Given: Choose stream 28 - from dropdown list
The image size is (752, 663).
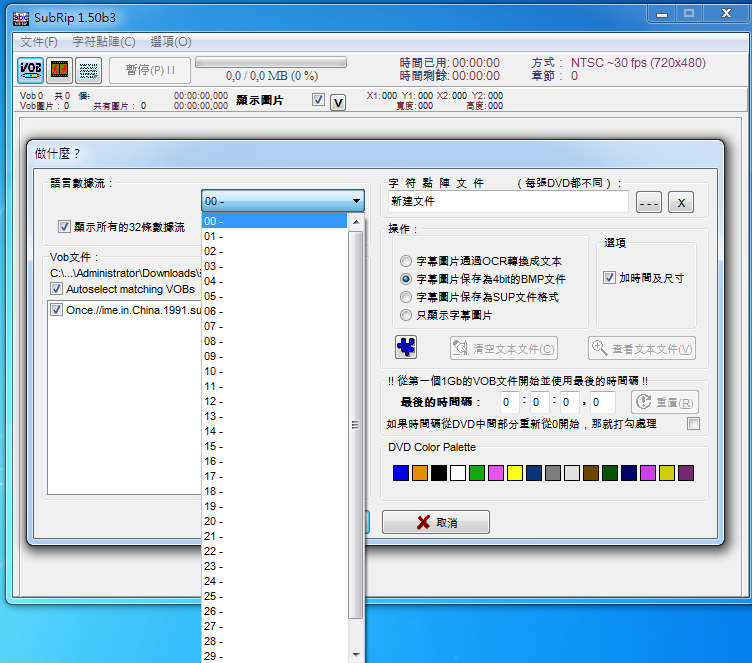Looking at the screenshot, I should [274, 641].
